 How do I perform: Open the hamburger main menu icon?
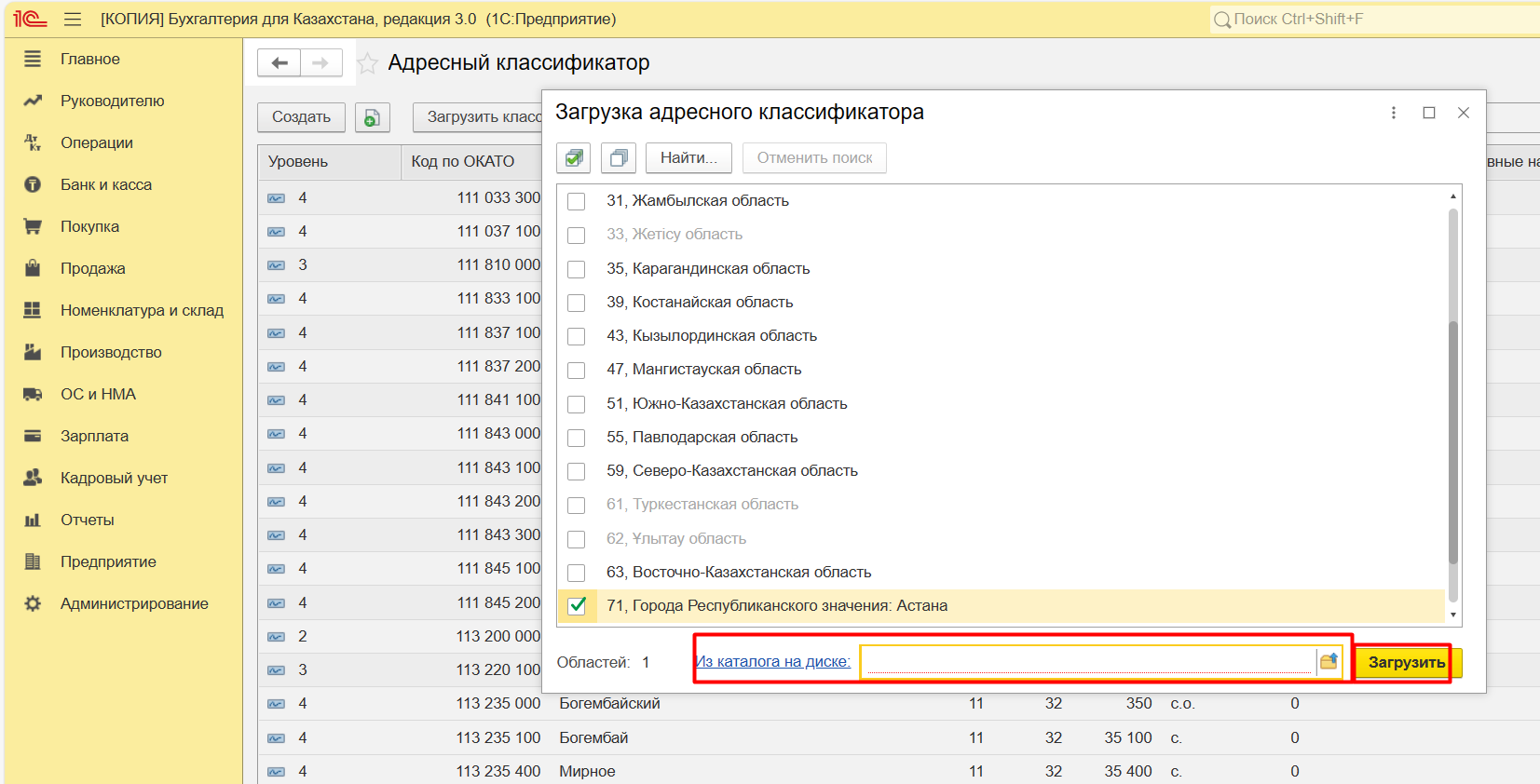[x=73, y=20]
